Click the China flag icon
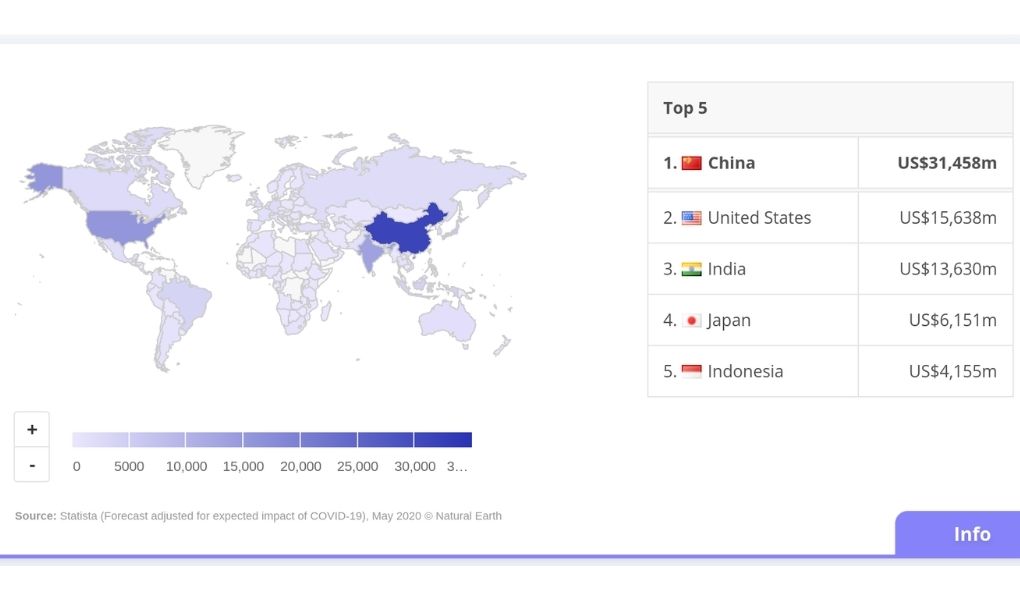Image resolution: width=1020 pixels, height=600 pixels. [x=690, y=163]
